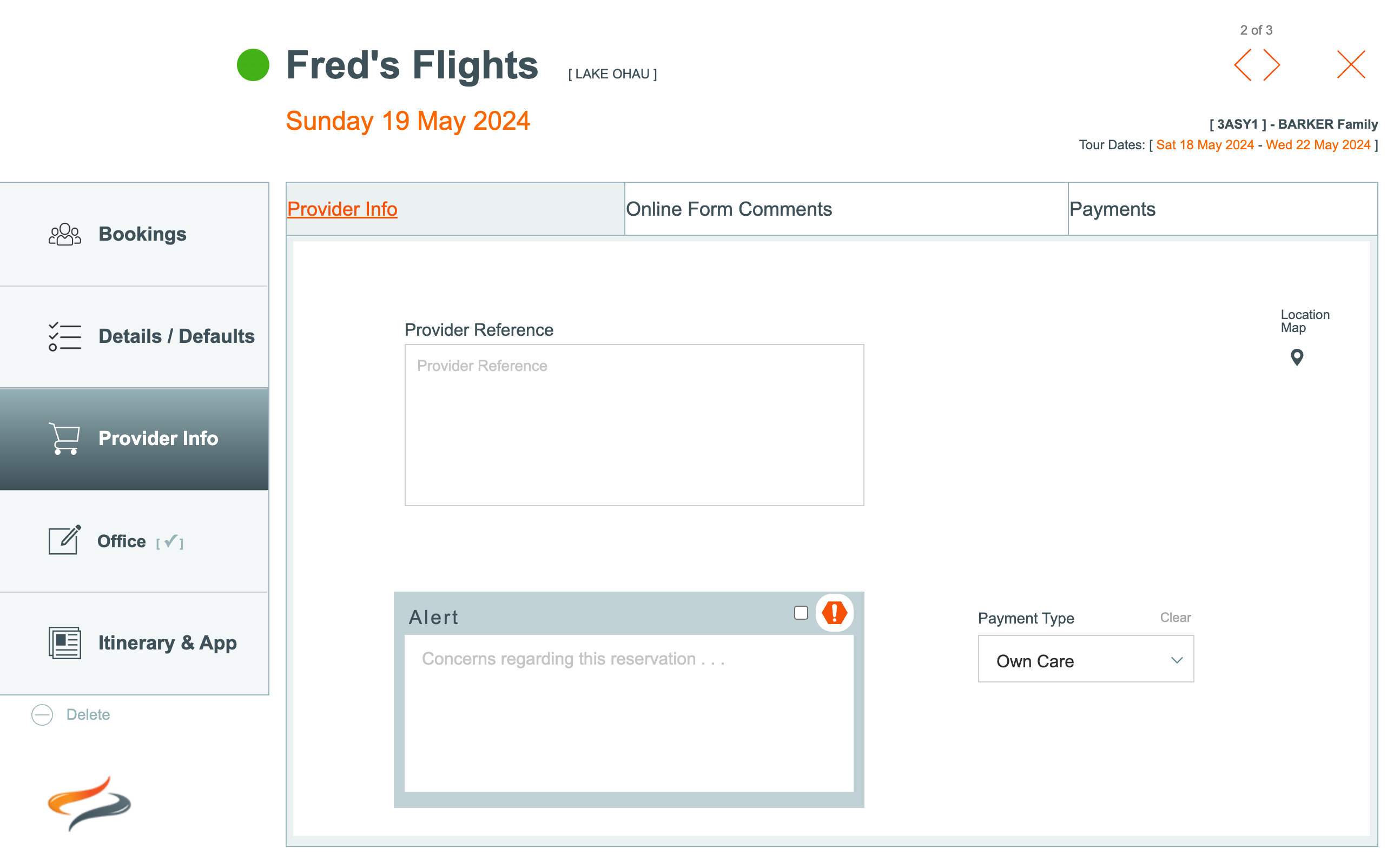Select the Provider Info tab
The width and height of the screenshot is (1400, 862).
[342, 209]
